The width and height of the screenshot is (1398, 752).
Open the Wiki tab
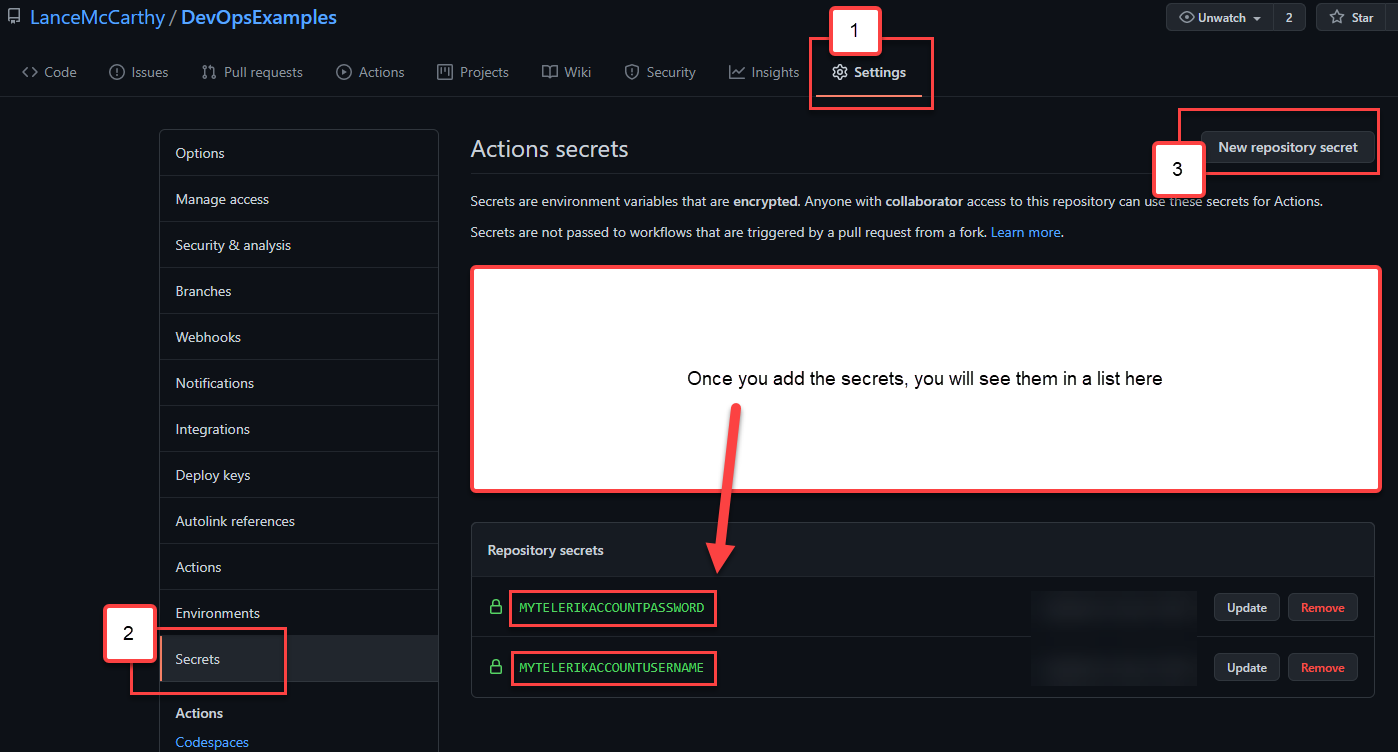coord(567,72)
